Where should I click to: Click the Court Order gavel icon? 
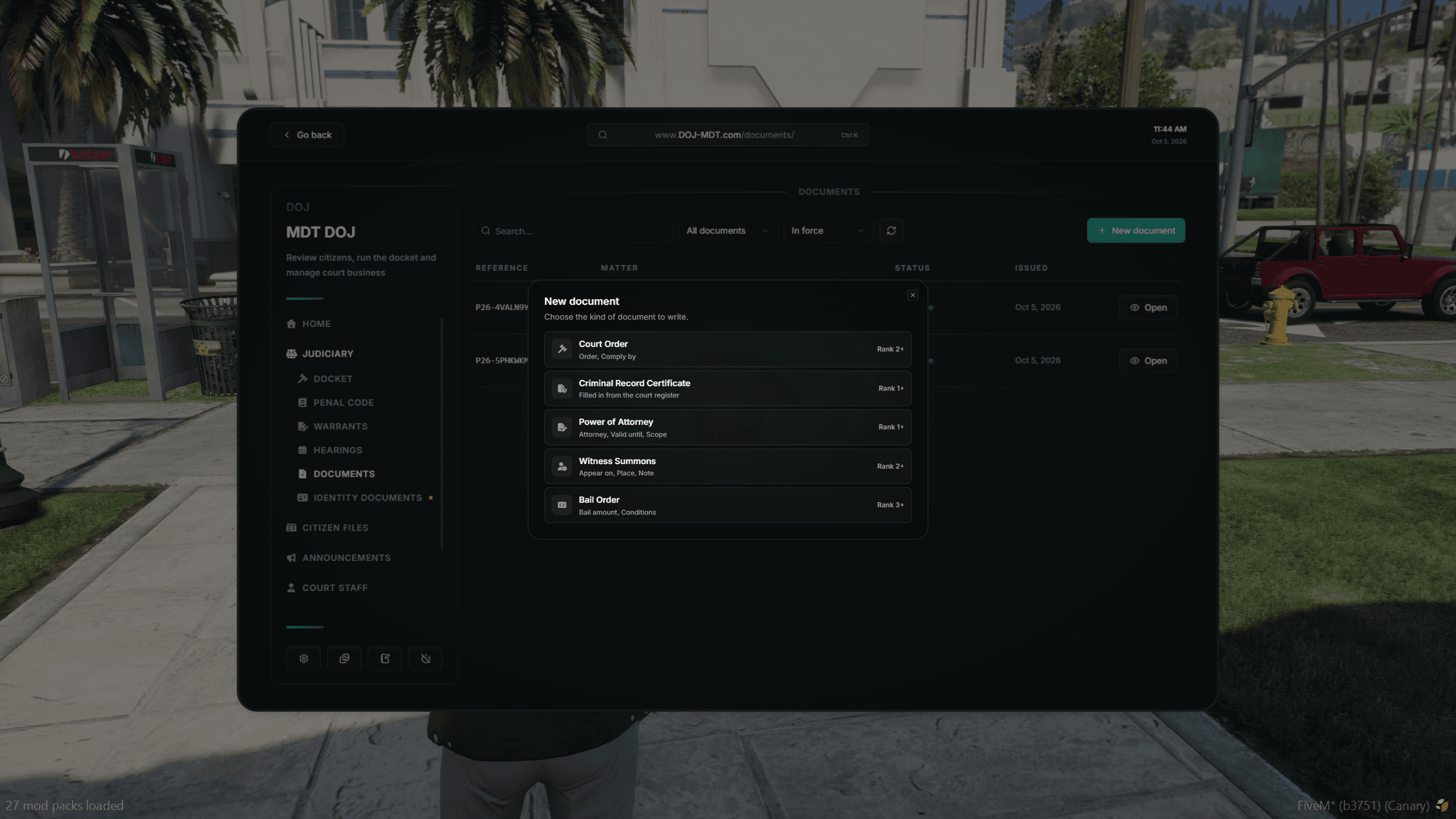(x=562, y=349)
